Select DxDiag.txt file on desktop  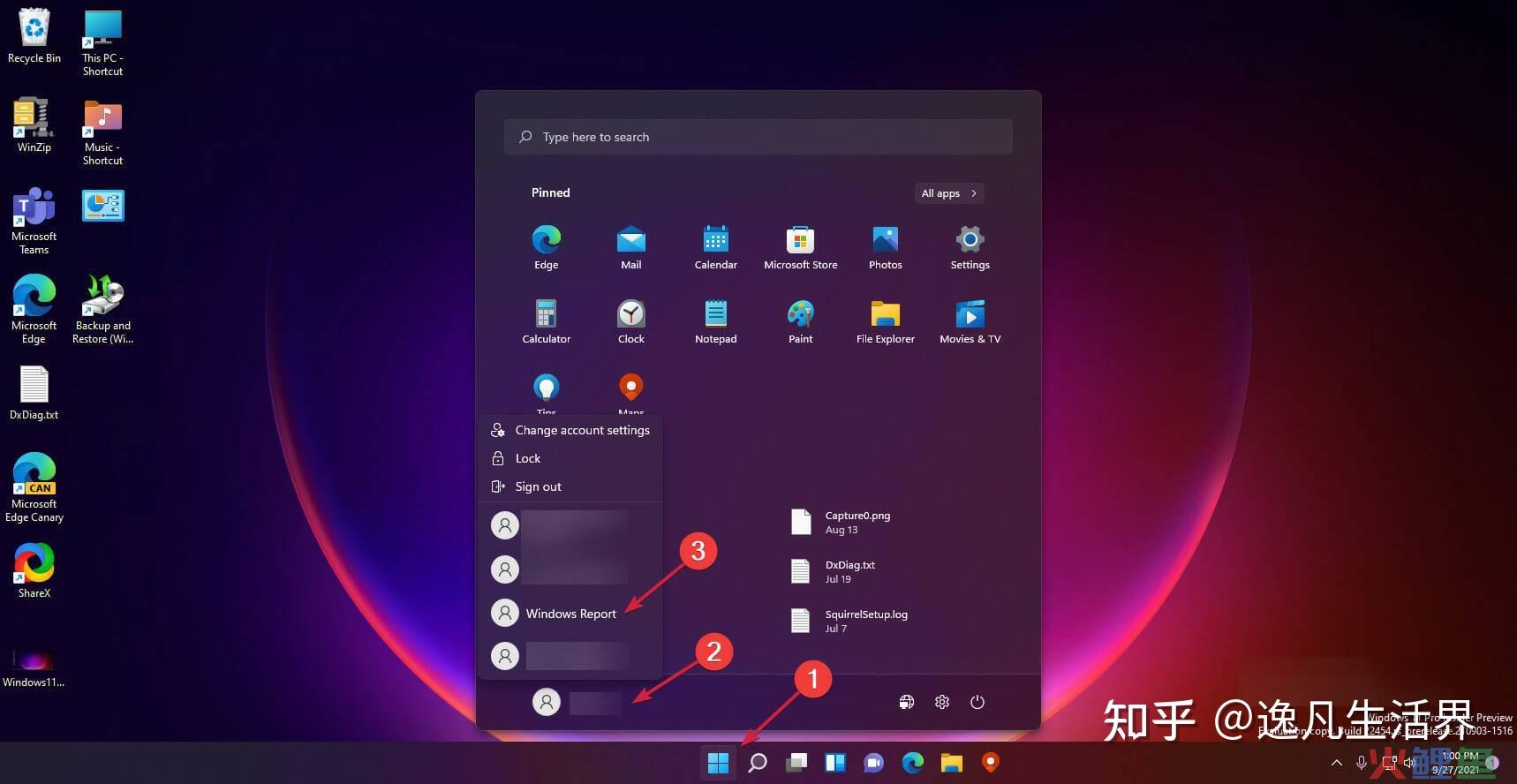point(34,393)
